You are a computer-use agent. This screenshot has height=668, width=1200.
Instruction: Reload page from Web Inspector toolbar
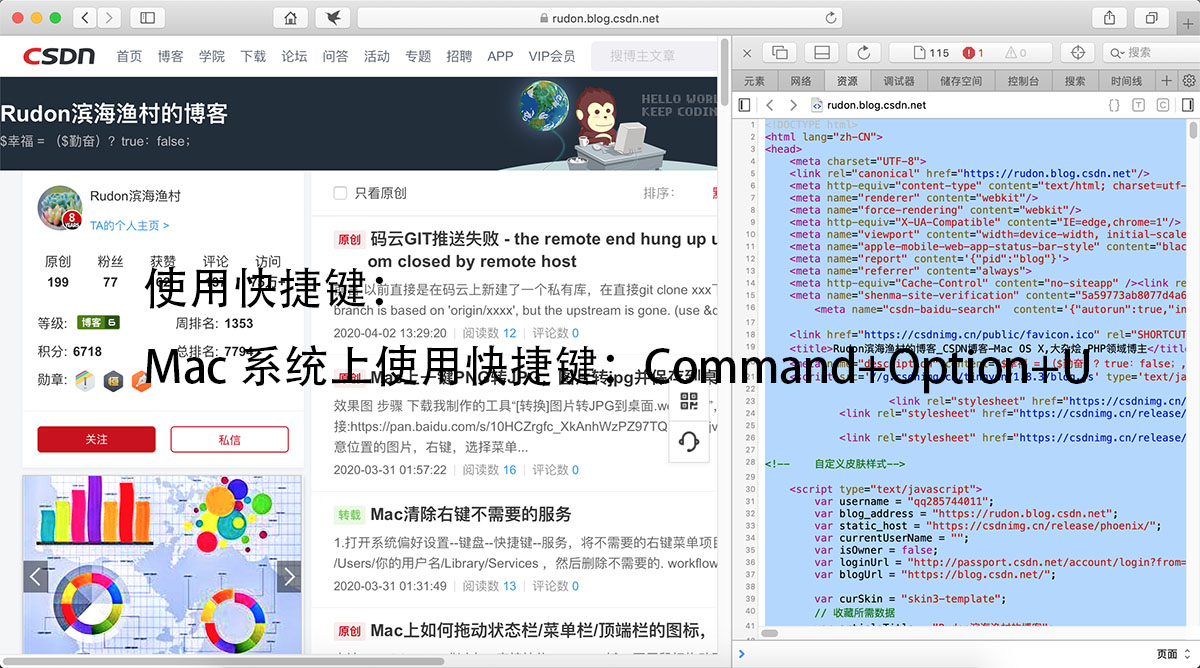[863, 52]
